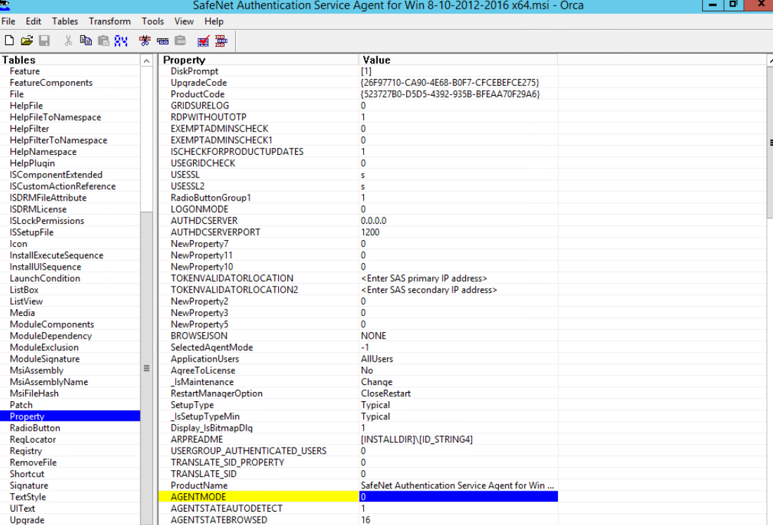The width and height of the screenshot is (773, 530).
Task: Select the Upgrade table
Action: click(x=27, y=520)
